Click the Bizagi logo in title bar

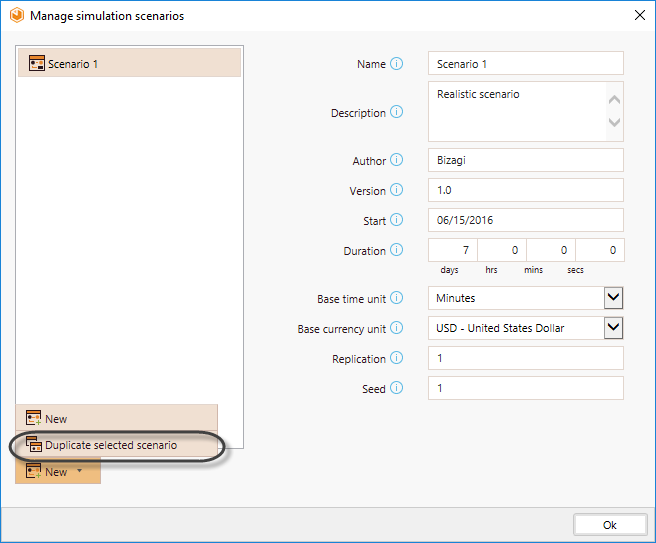pos(17,15)
